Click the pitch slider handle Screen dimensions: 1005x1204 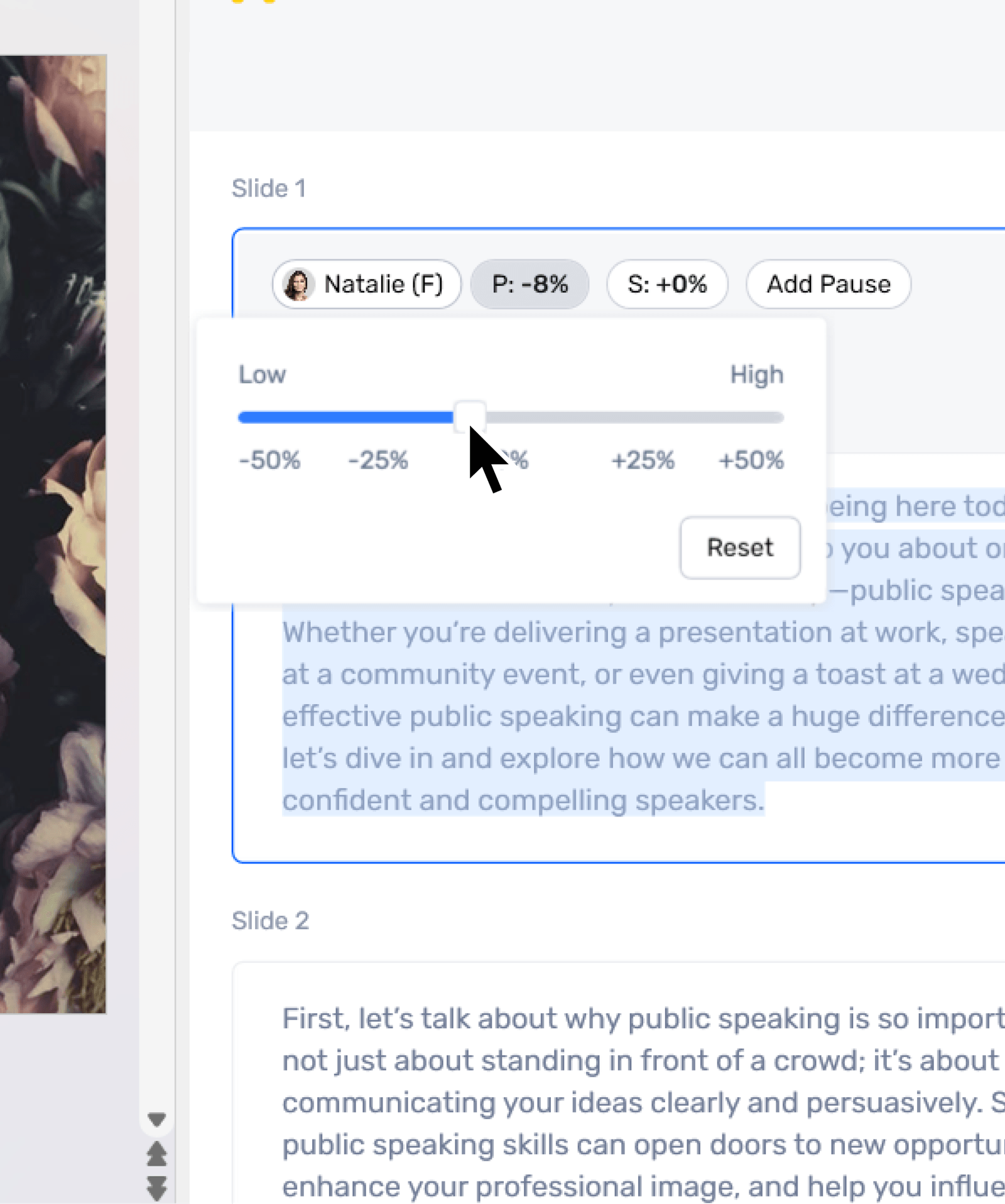[x=471, y=416]
